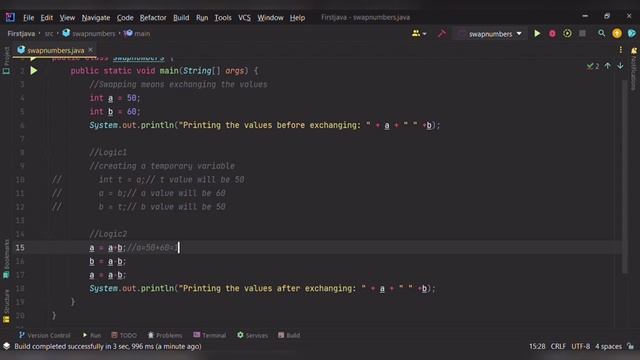Viewport: 640px width, 360px height.
Task: Open Code With Me dropdown
Action: 419,33
